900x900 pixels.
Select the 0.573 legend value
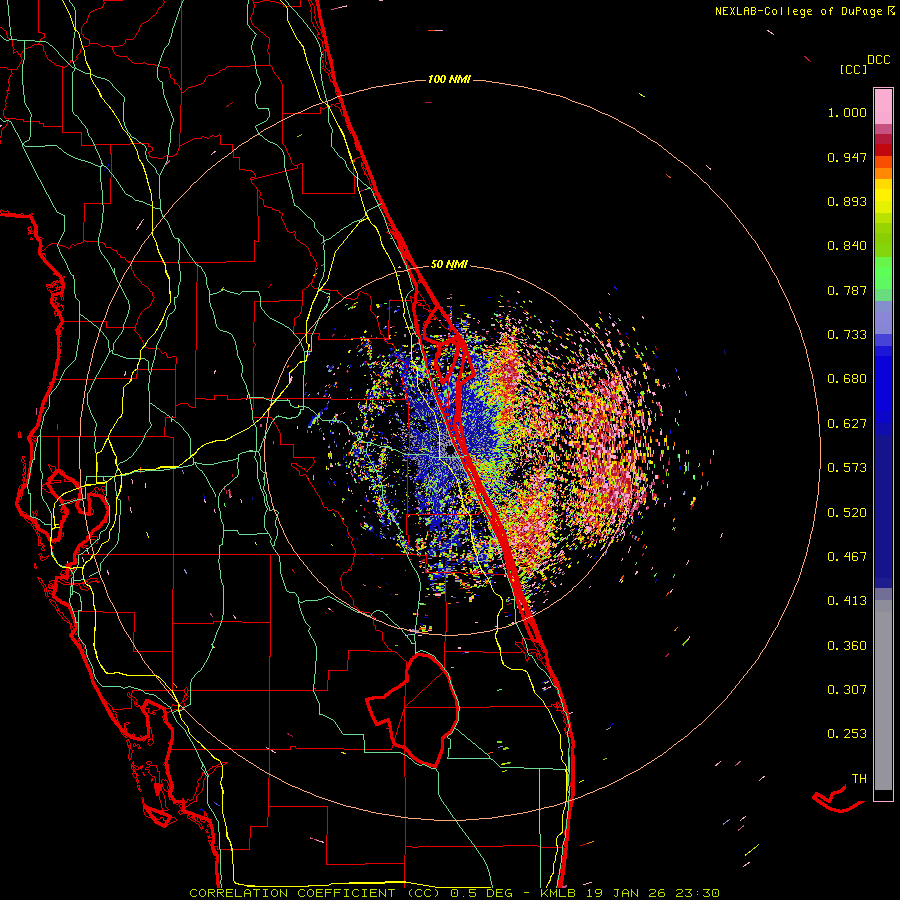847,468
